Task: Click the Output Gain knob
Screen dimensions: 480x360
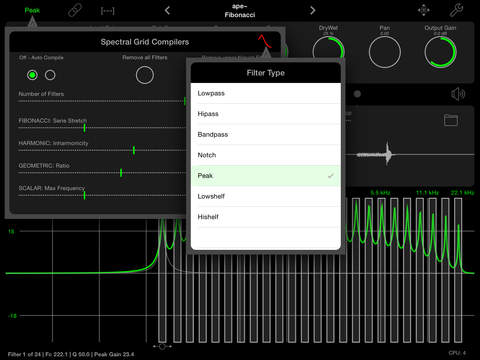Action: 440,52
